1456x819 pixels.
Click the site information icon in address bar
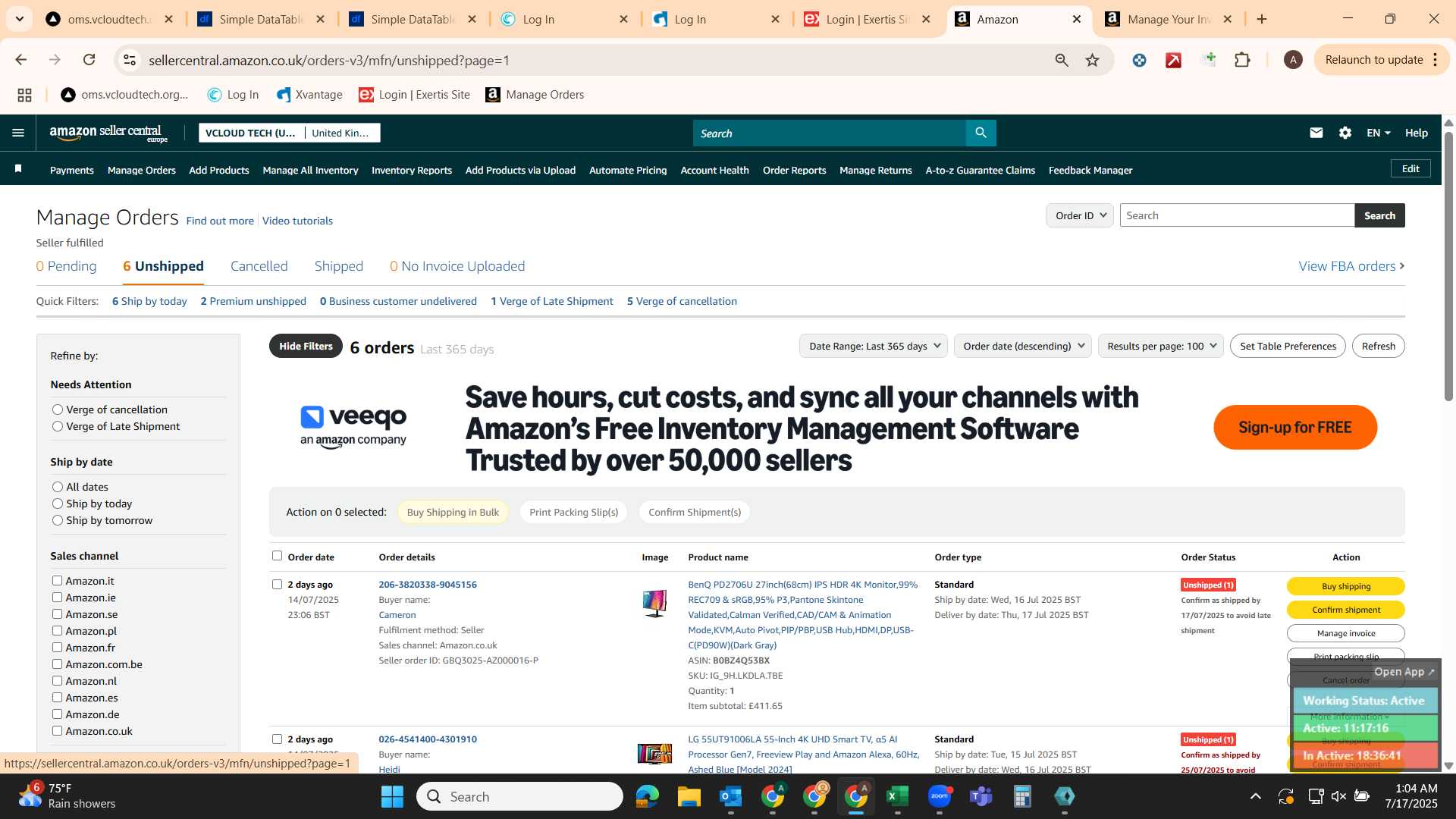tap(130, 60)
